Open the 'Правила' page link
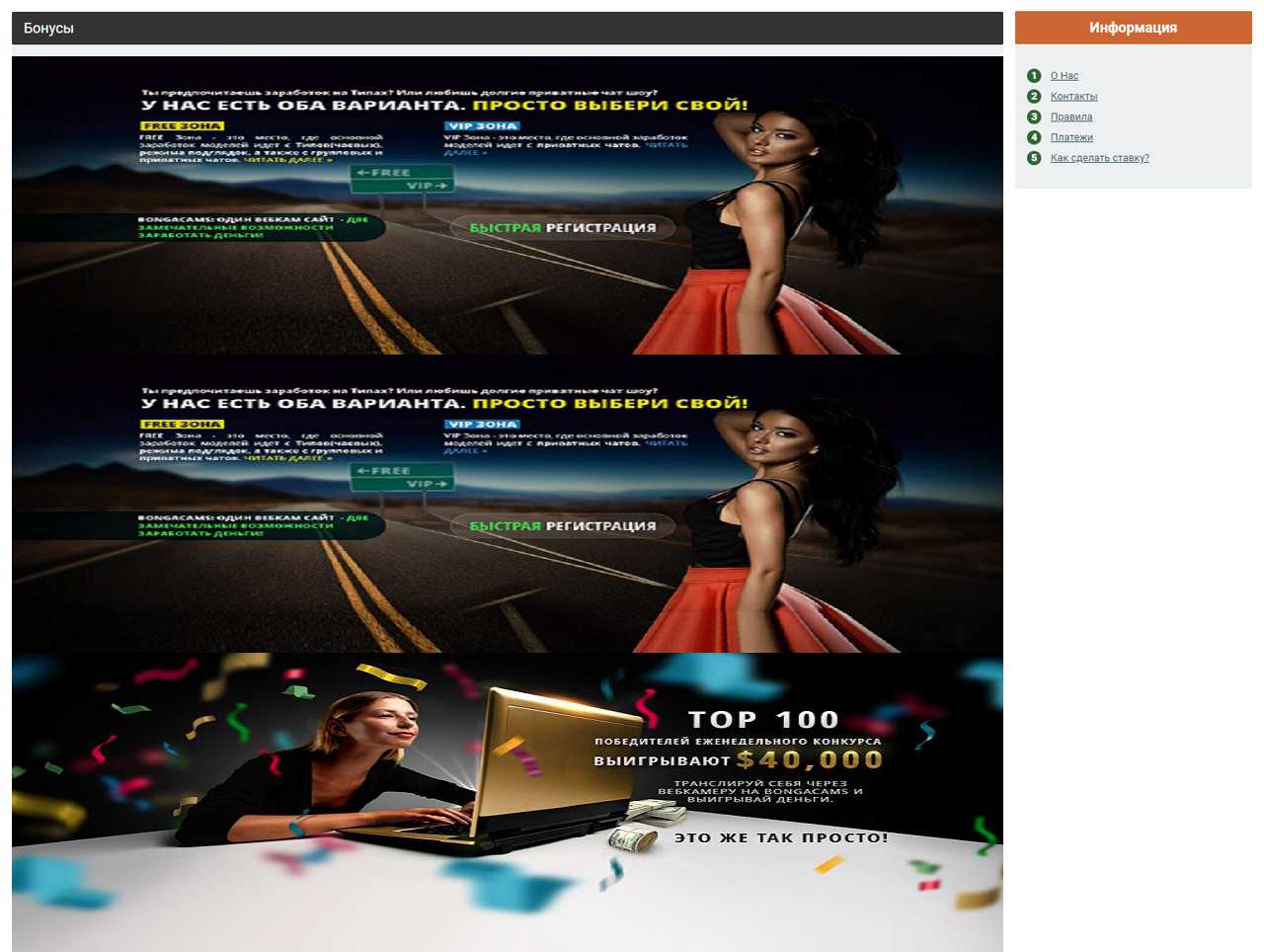 [1070, 118]
